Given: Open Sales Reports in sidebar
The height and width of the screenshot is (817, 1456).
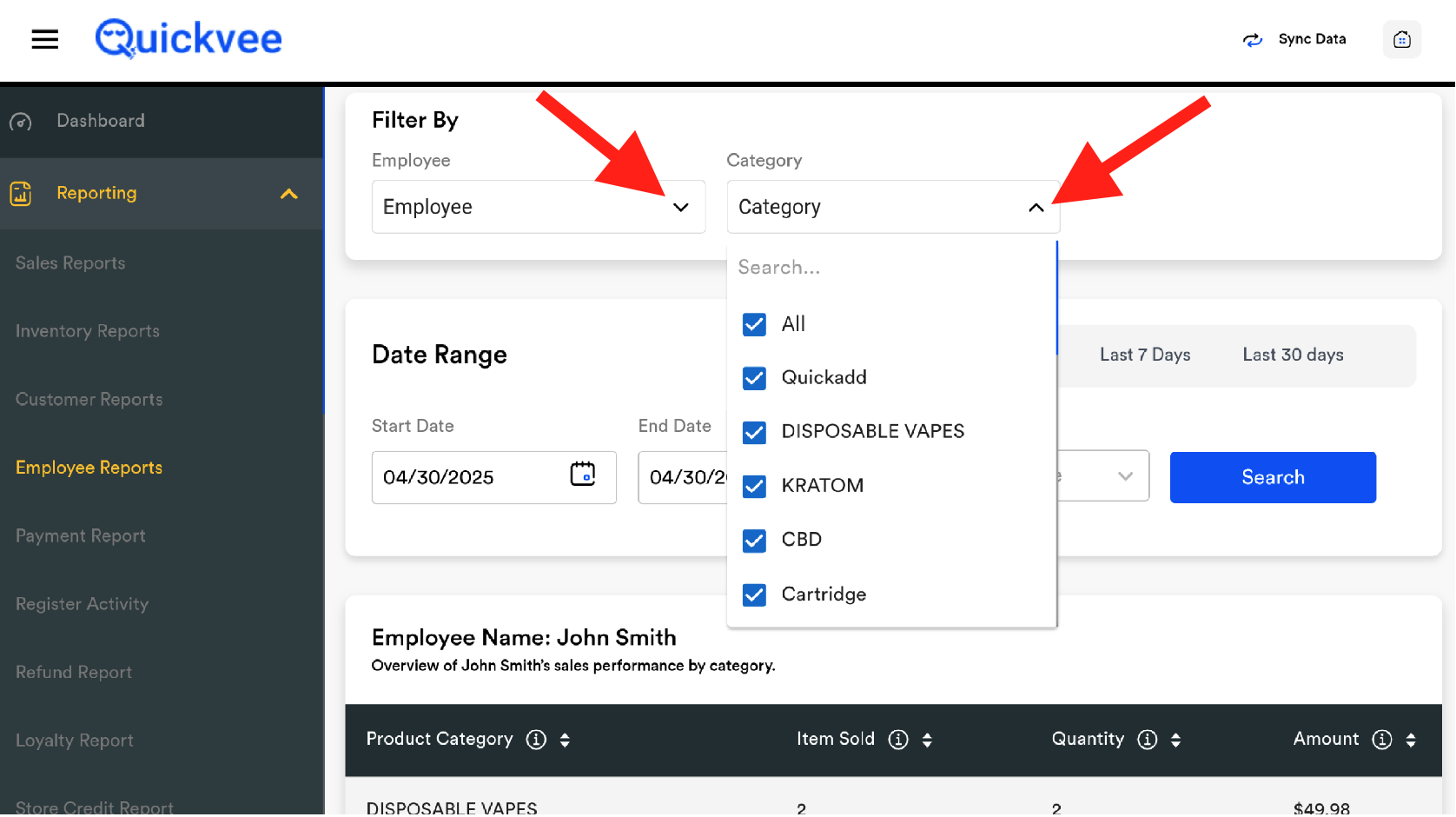Looking at the screenshot, I should coord(70,263).
